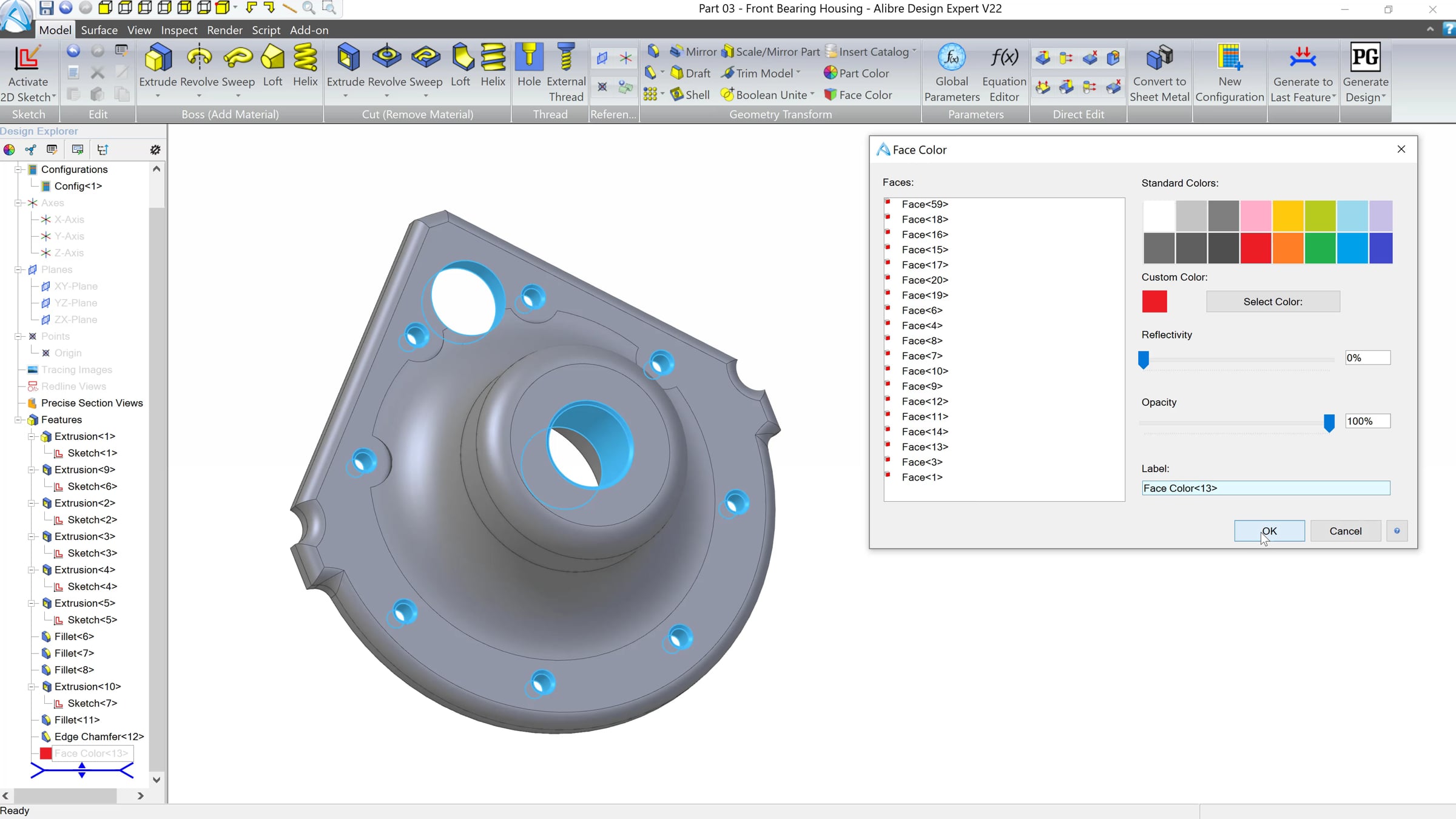Screen dimensions: 1456x819
Task: Click the Part Color tool
Action: pos(856,73)
